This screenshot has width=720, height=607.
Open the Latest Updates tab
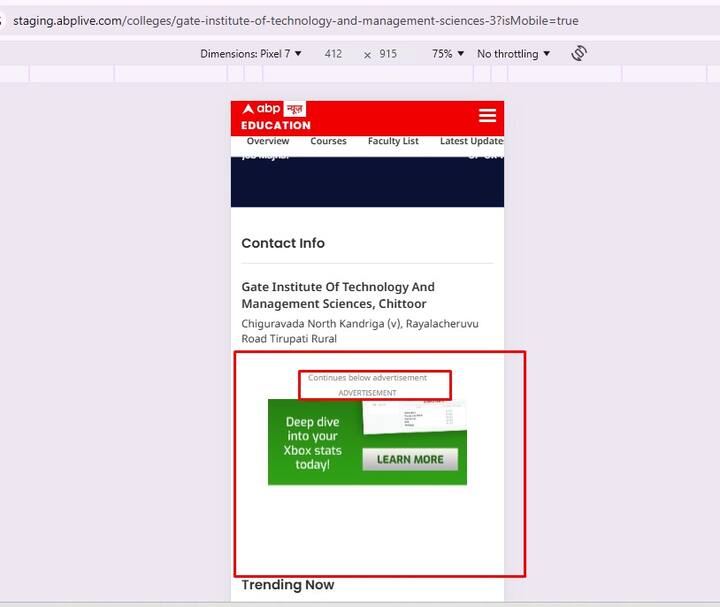(x=471, y=142)
